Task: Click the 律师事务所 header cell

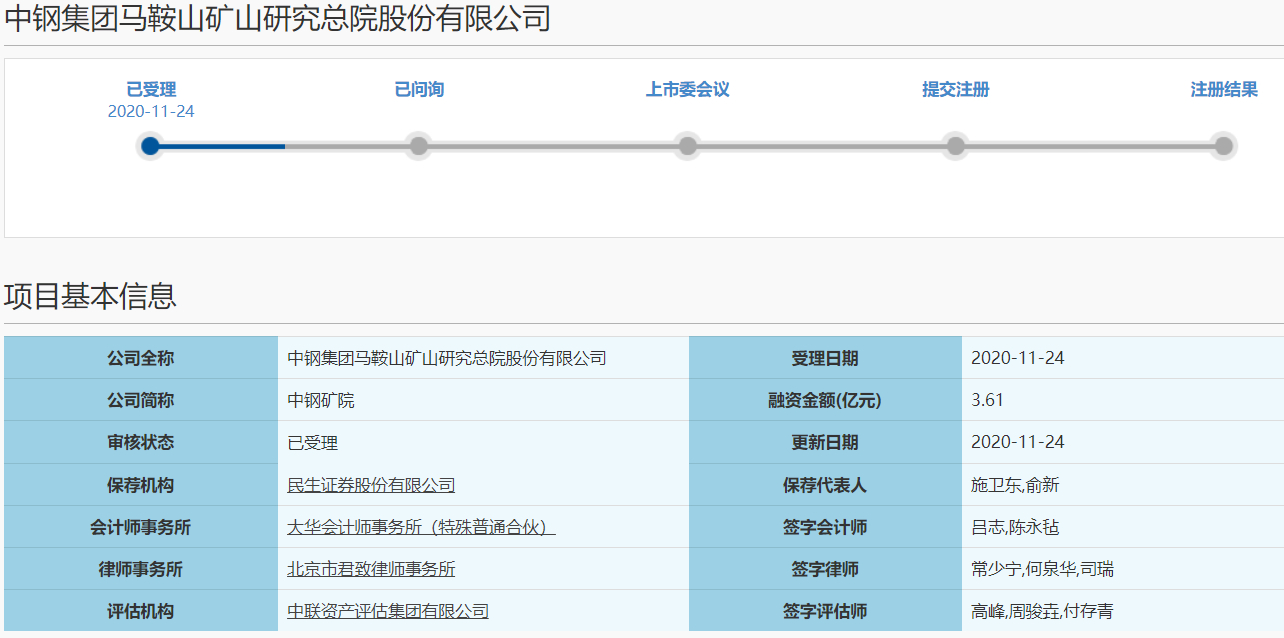Action: [141, 569]
